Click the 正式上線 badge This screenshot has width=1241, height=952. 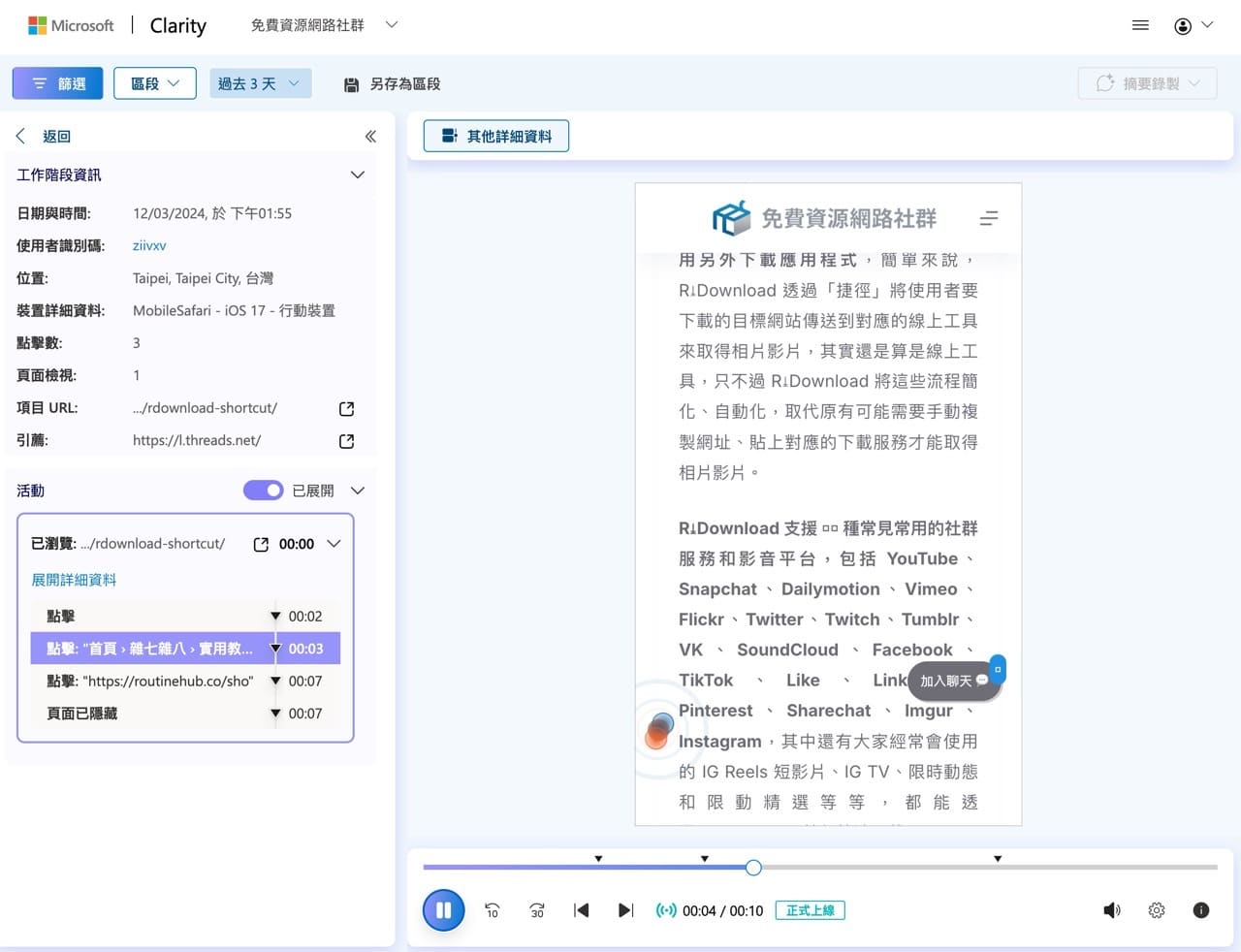(810, 910)
